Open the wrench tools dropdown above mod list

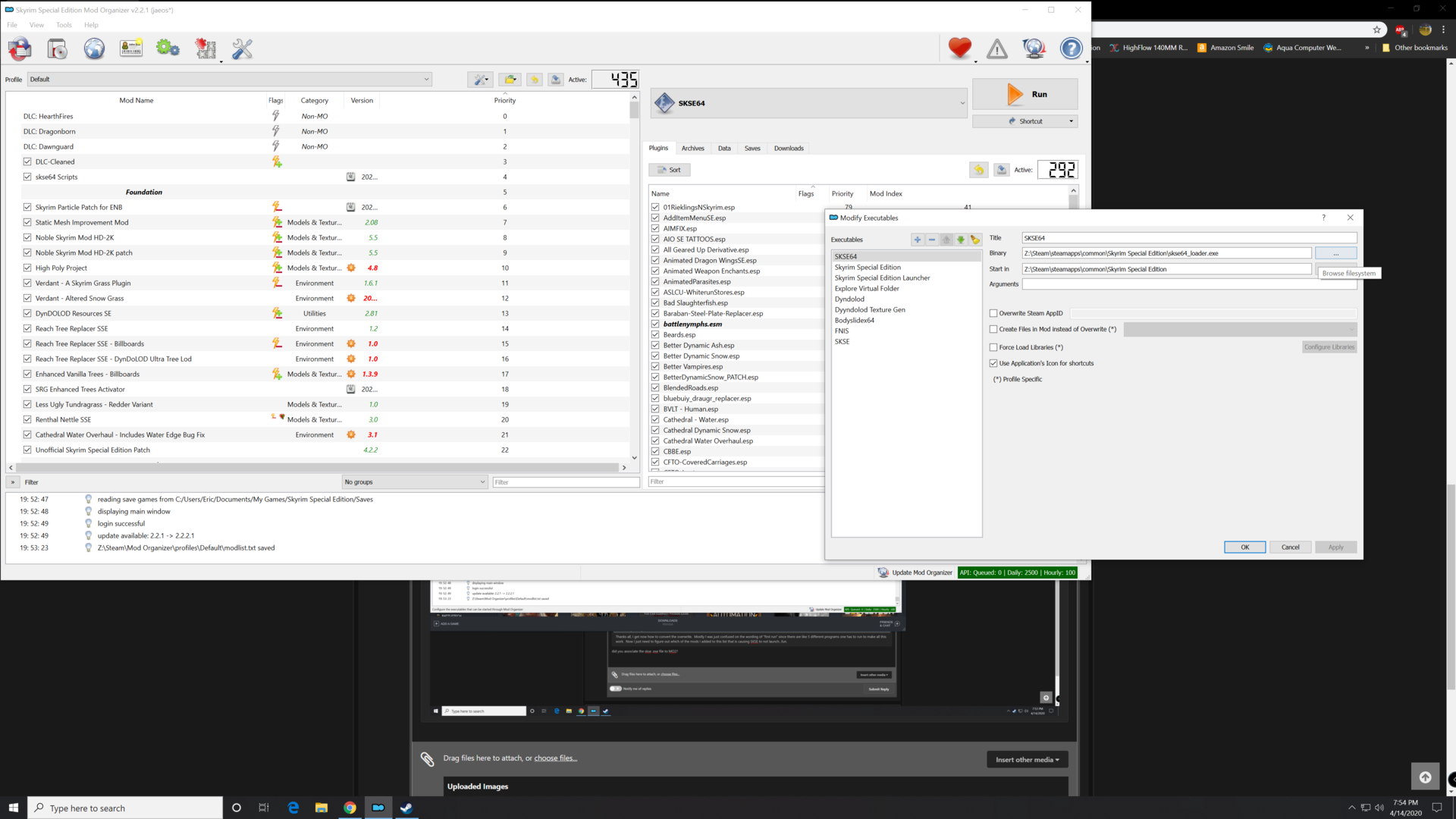point(480,80)
